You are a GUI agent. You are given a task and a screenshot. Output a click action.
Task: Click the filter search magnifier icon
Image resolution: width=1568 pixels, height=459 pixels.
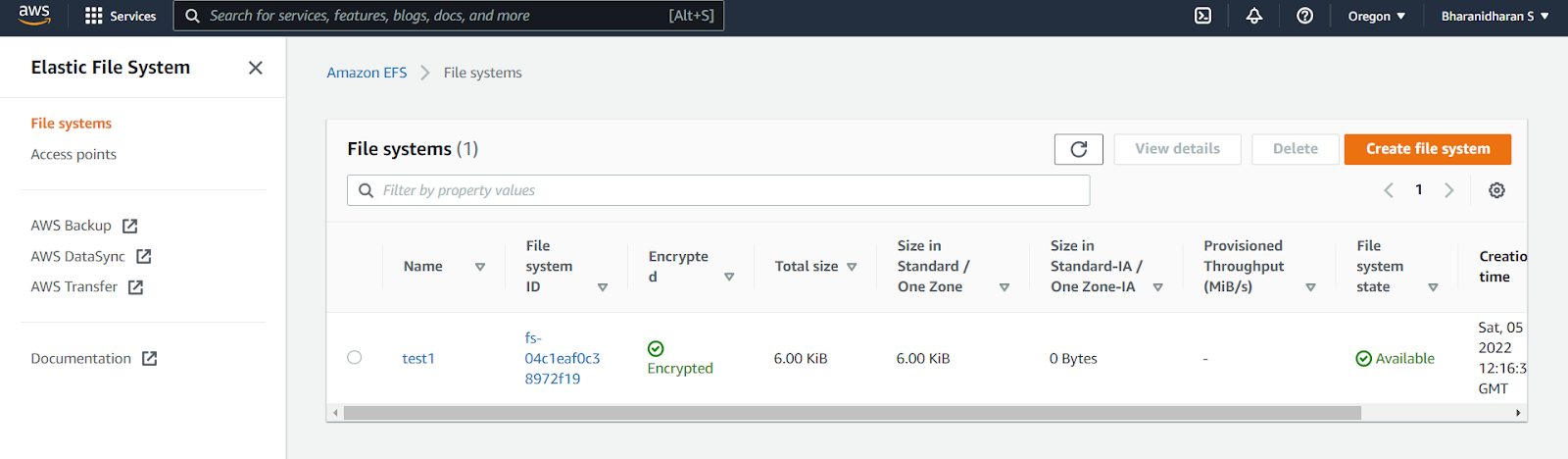click(x=366, y=190)
